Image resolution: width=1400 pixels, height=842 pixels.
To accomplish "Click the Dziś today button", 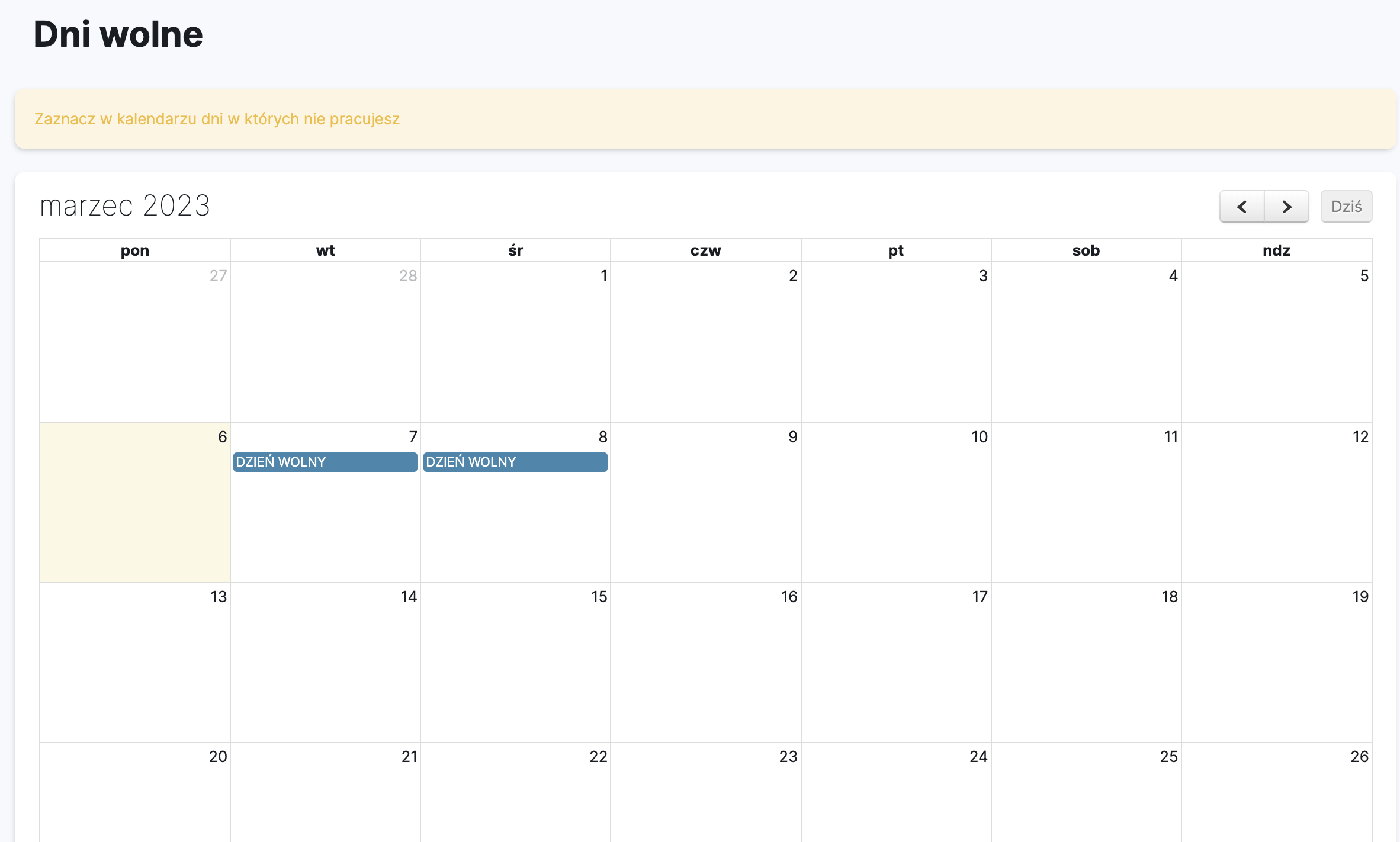I will [1346, 207].
